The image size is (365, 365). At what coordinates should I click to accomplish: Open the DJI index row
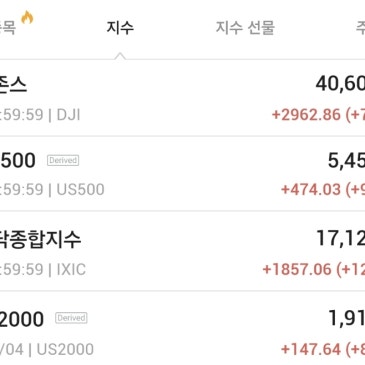pos(182,98)
